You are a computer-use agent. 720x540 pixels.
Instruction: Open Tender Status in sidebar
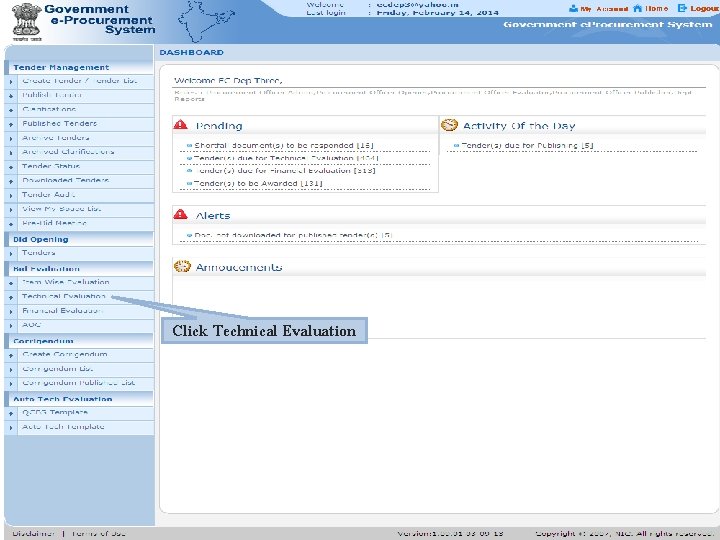point(51,166)
